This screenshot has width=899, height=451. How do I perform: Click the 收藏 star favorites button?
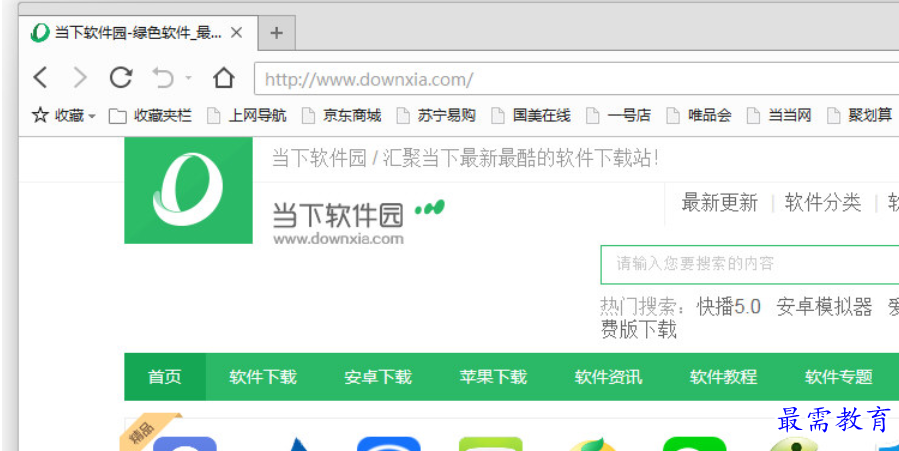point(58,116)
